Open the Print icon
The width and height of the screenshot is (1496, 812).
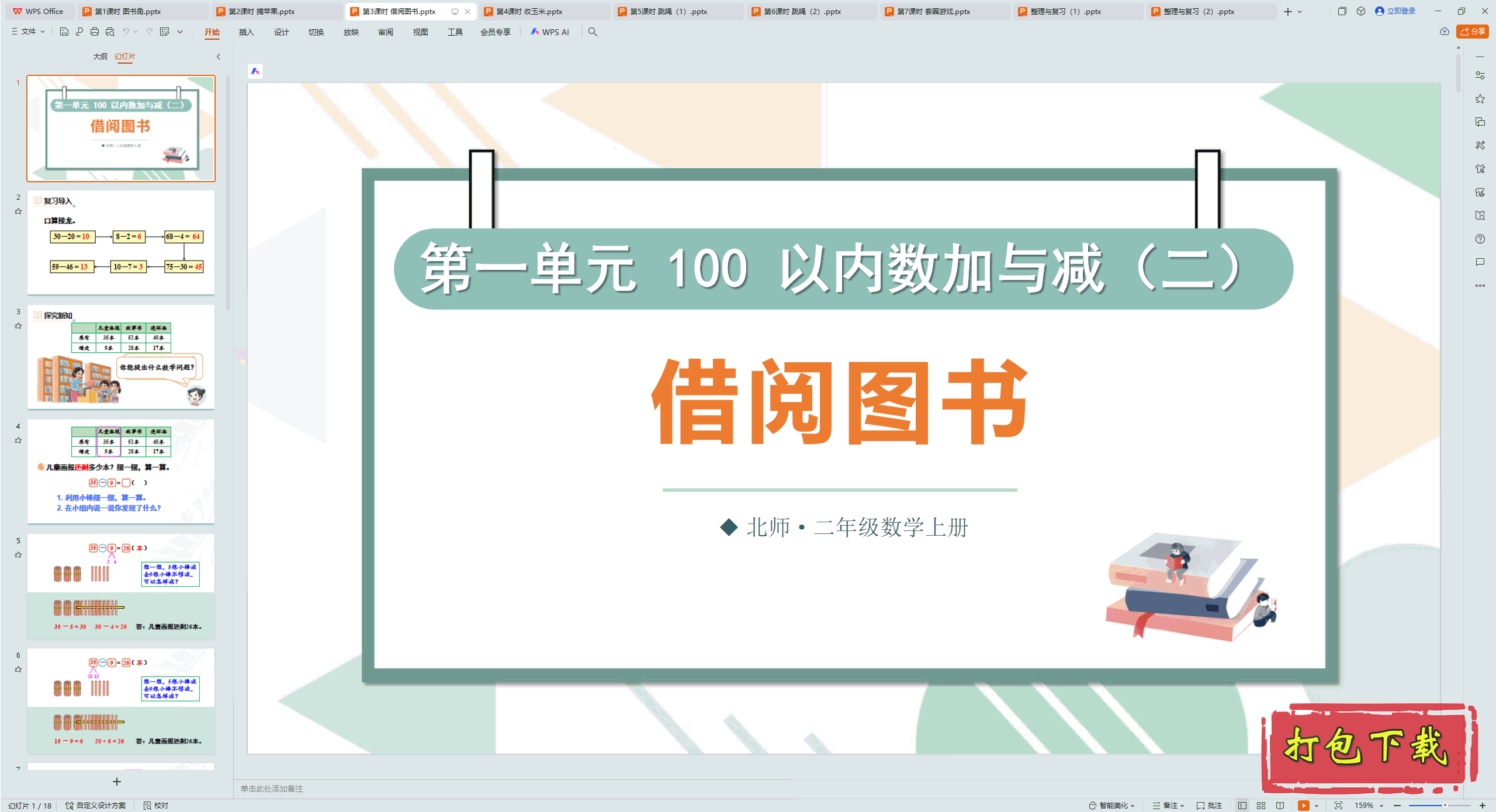pyautogui.click(x=94, y=32)
